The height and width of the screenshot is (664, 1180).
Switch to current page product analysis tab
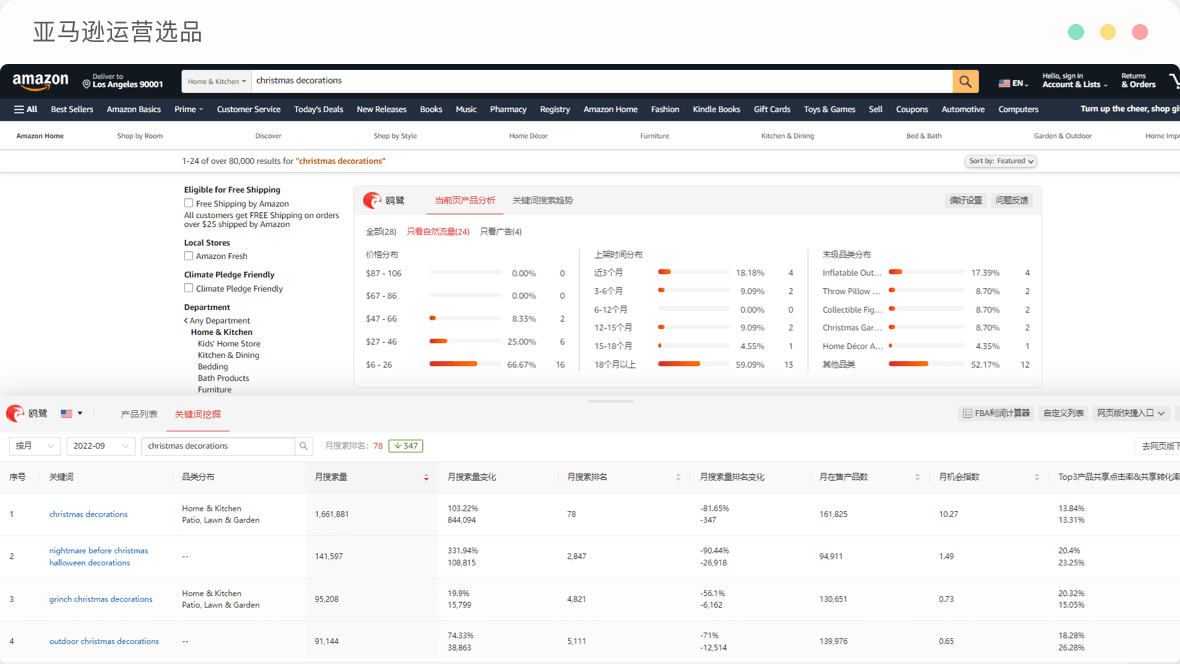pos(465,200)
